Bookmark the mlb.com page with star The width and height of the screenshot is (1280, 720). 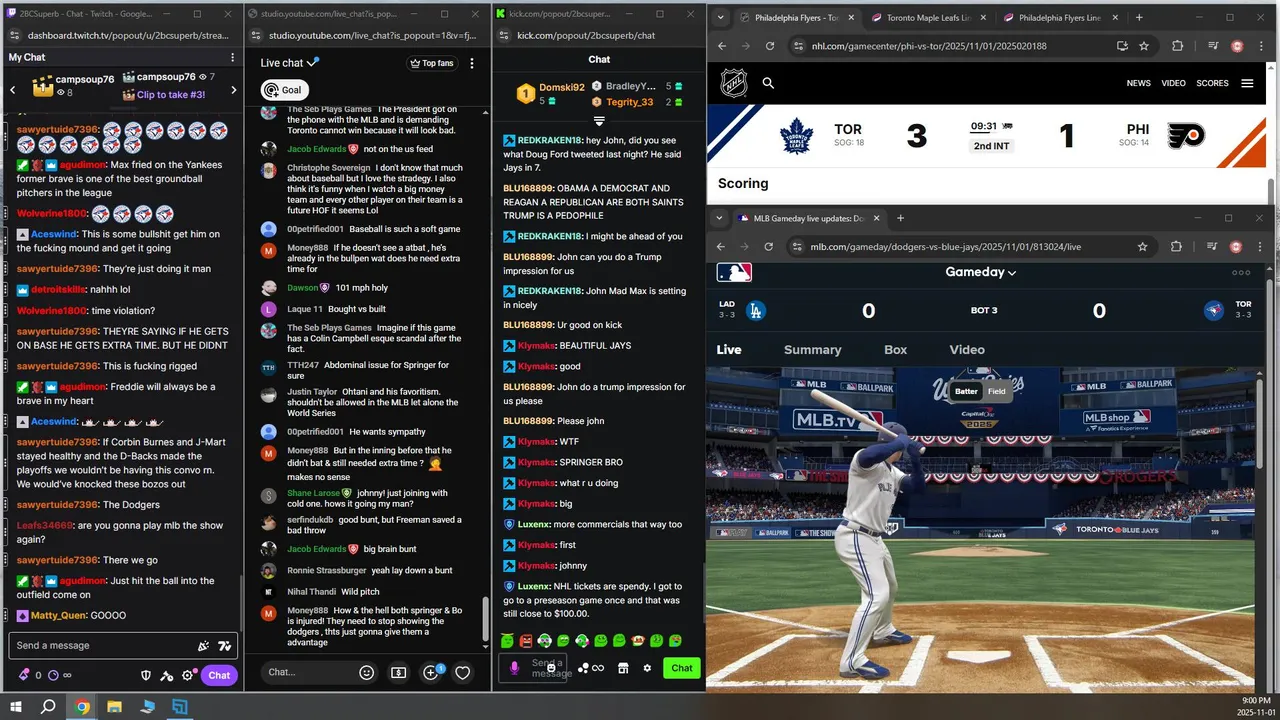tap(1142, 246)
